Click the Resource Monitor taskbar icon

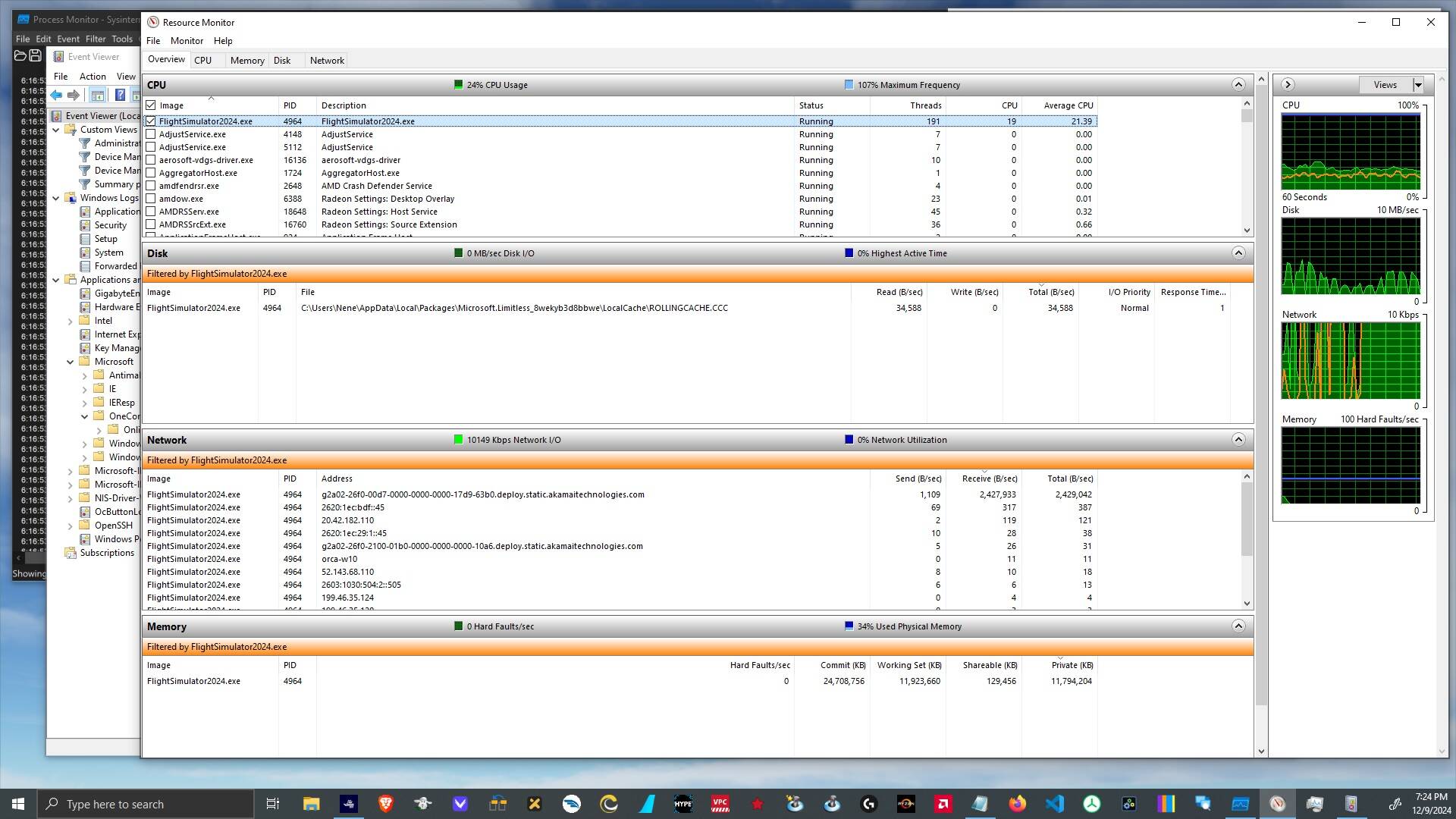pyautogui.click(x=1278, y=804)
